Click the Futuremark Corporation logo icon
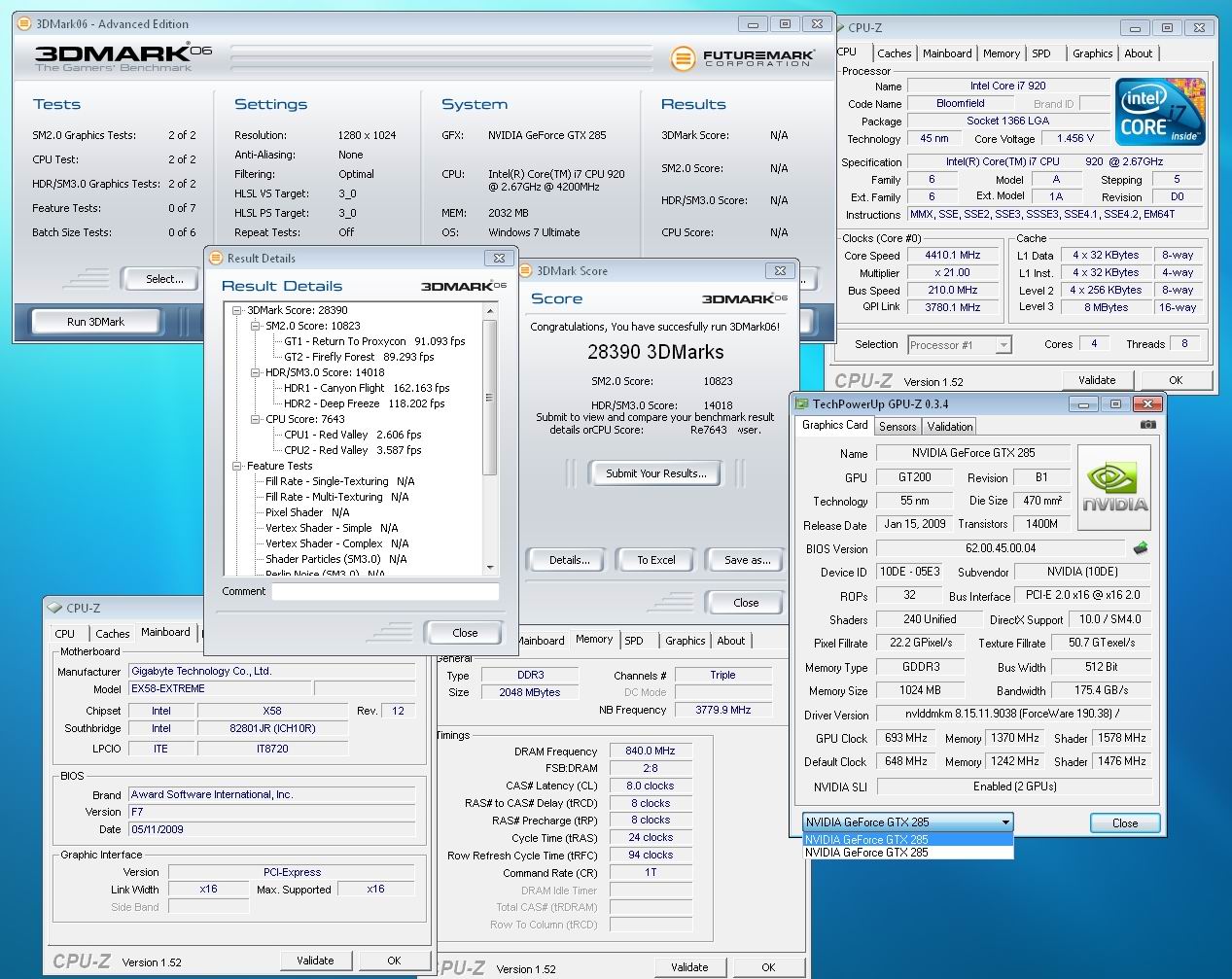This screenshot has height=979, width=1232. point(683,58)
